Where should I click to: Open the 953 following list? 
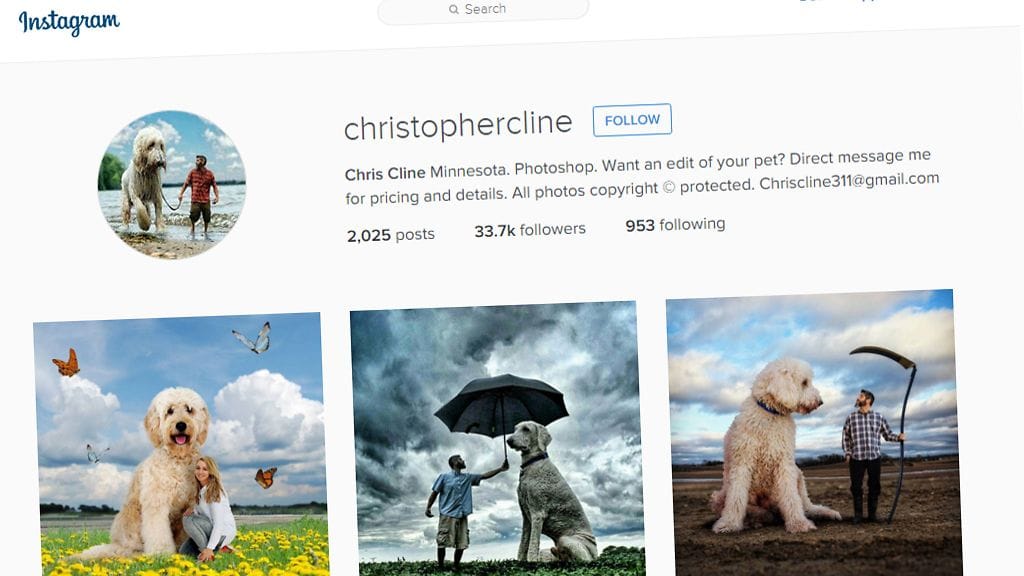click(675, 225)
